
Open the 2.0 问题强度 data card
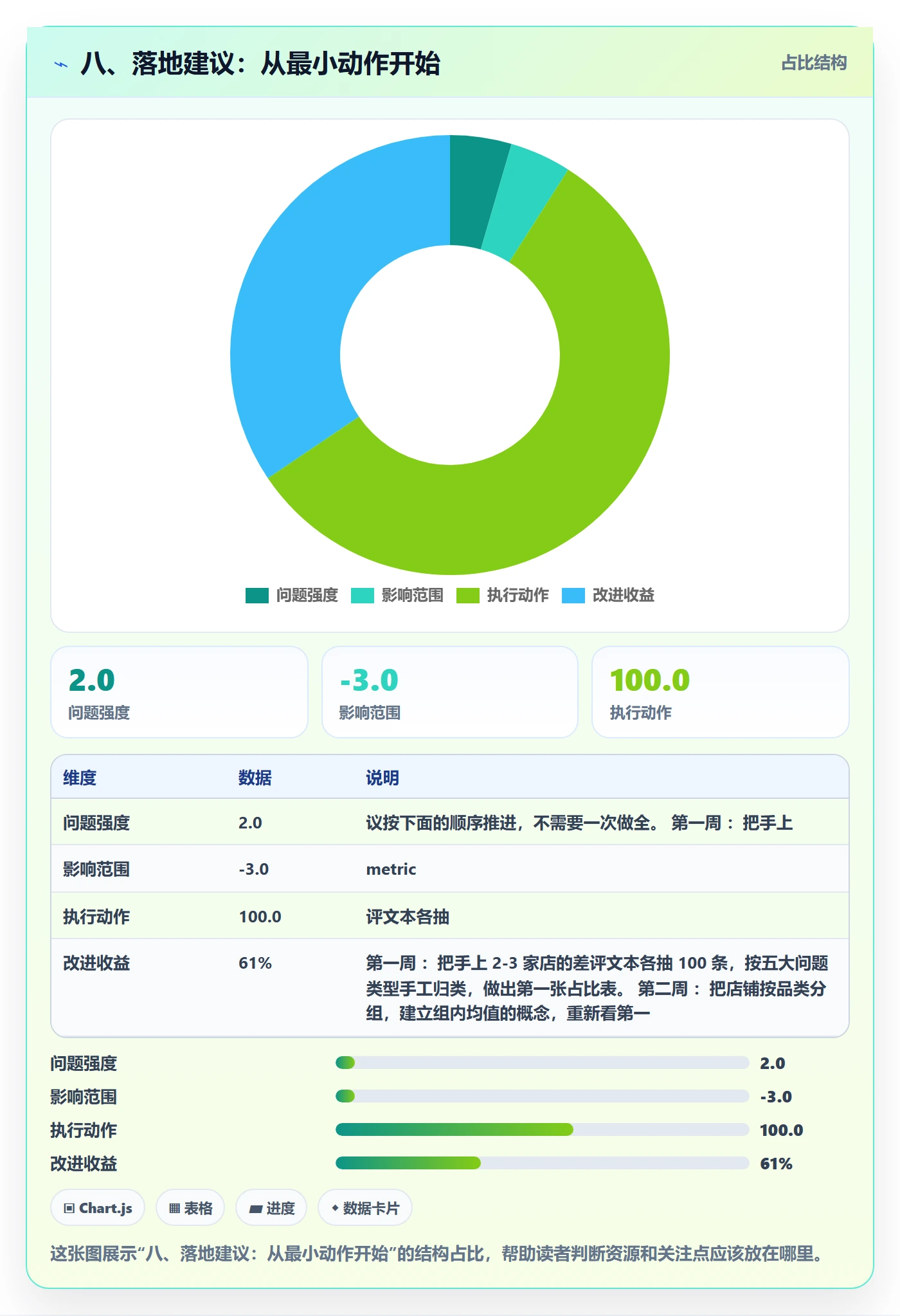point(179,692)
